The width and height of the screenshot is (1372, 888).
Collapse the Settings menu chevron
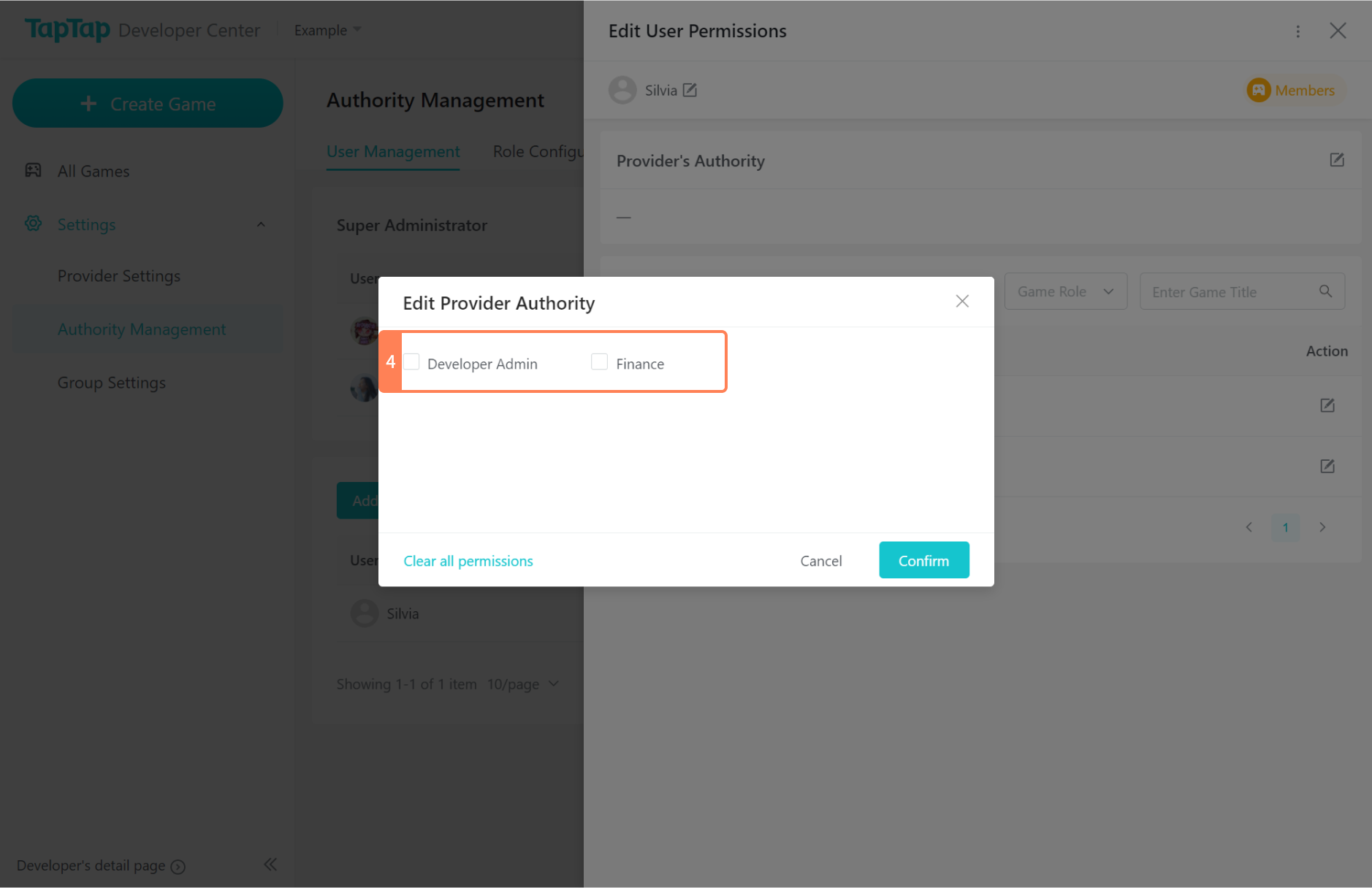(x=261, y=224)
